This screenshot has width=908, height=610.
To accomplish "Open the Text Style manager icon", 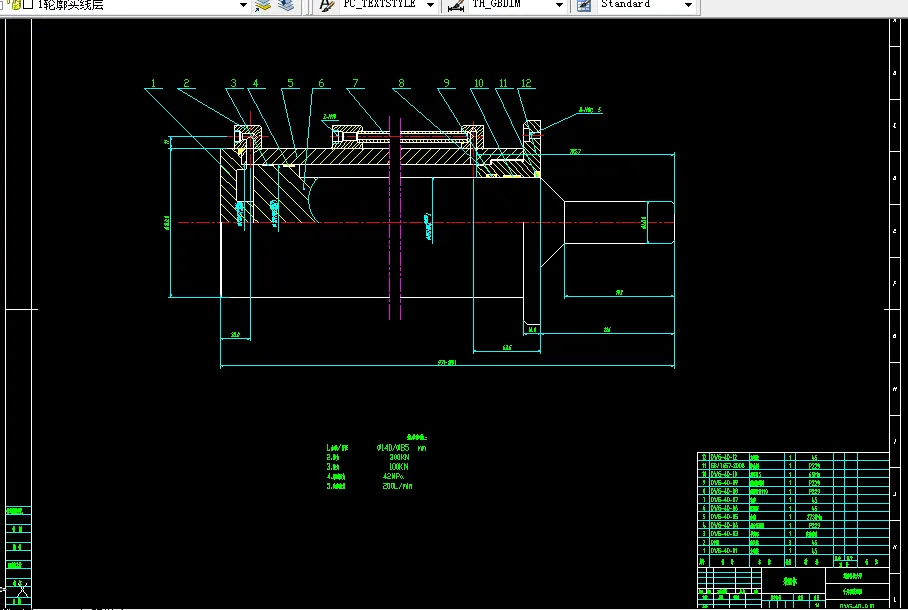I will tap(327, 5).
